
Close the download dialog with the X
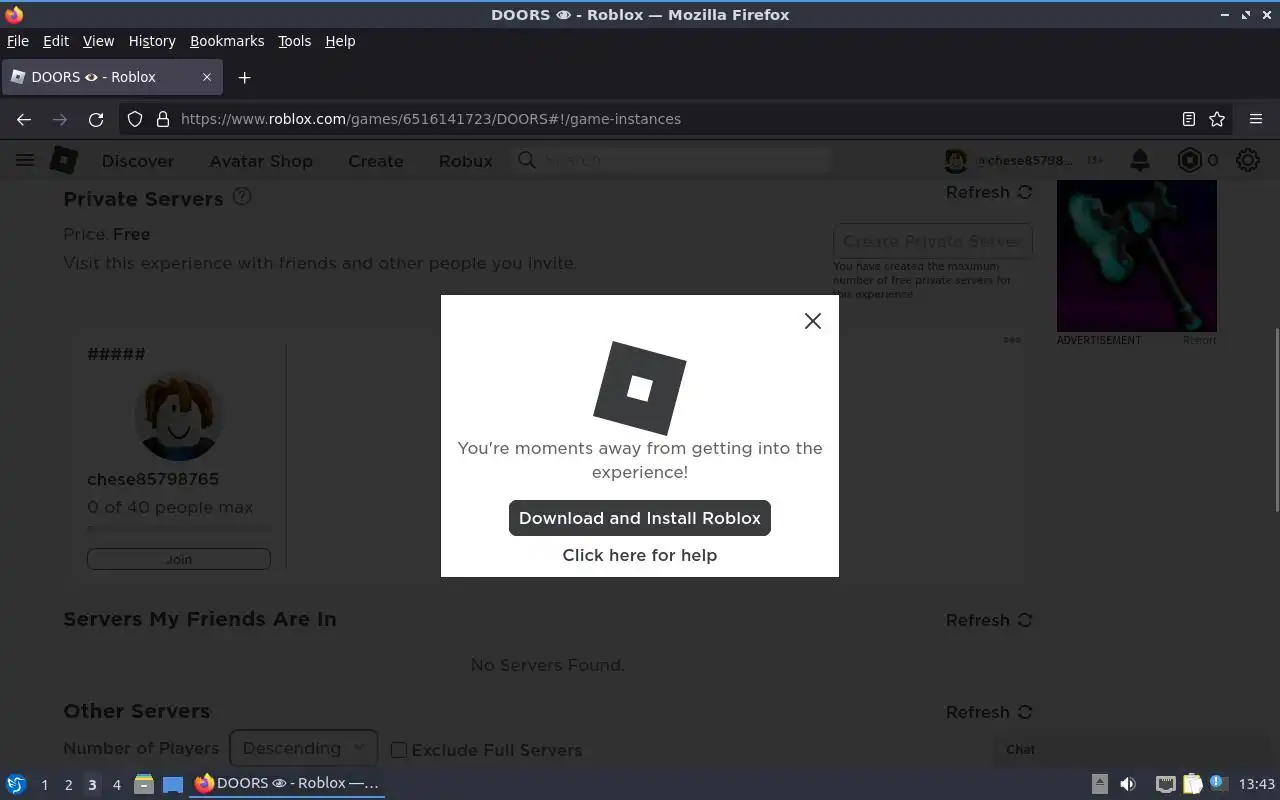[813, 321]
